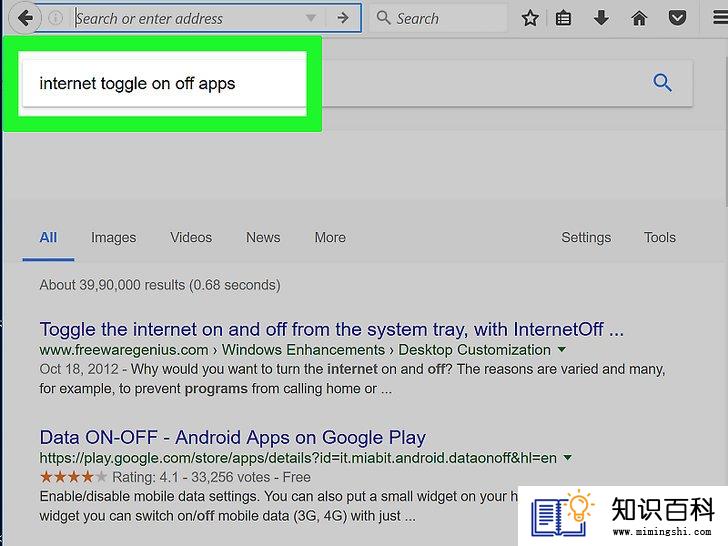This screenshot has height=546, width=728.
Task: Open search Settings
Action: [586, 237]
